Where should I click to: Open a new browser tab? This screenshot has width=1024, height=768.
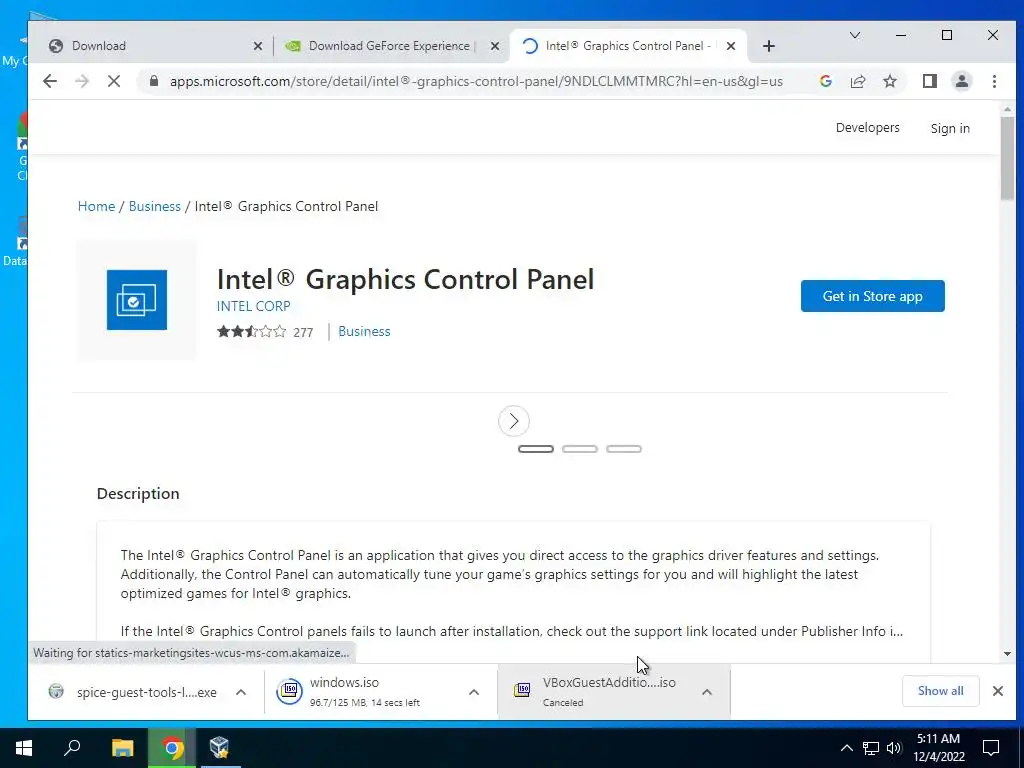pyautogui.click(x=769, y=46)
